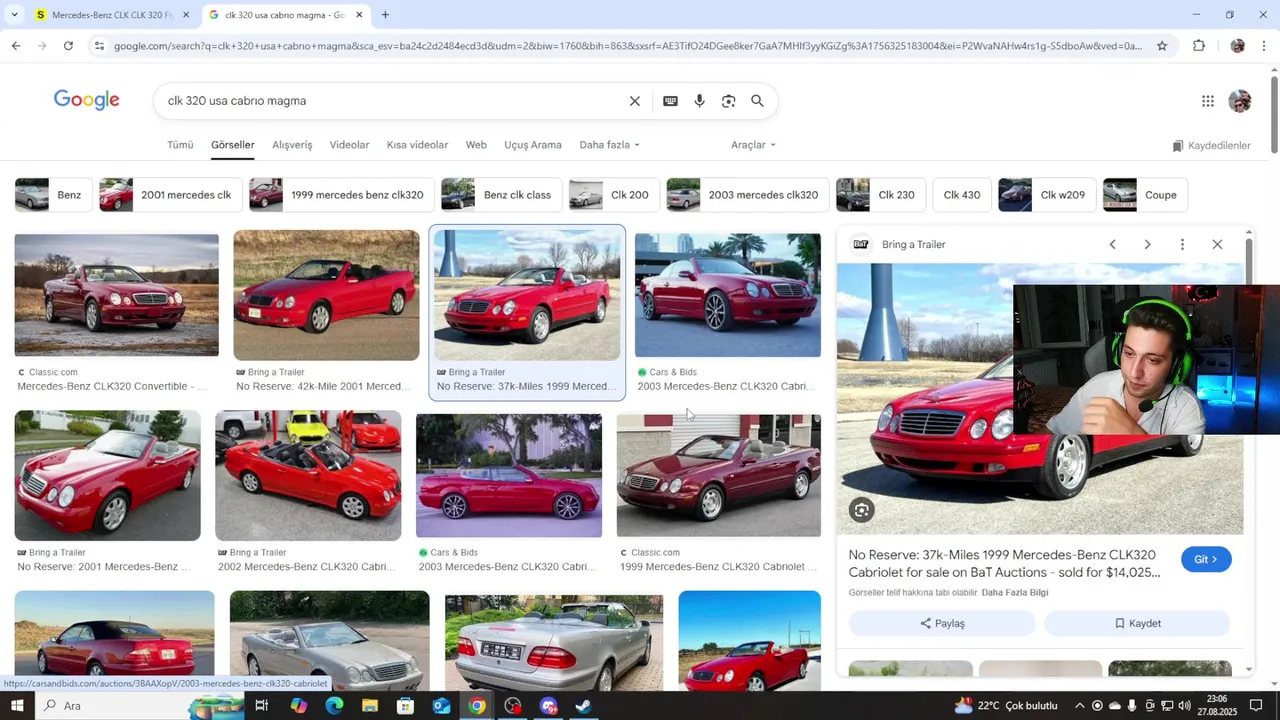Viewport: 1280px width, 720px height.
Task: Open Windows Start menu
Action: 17,706
